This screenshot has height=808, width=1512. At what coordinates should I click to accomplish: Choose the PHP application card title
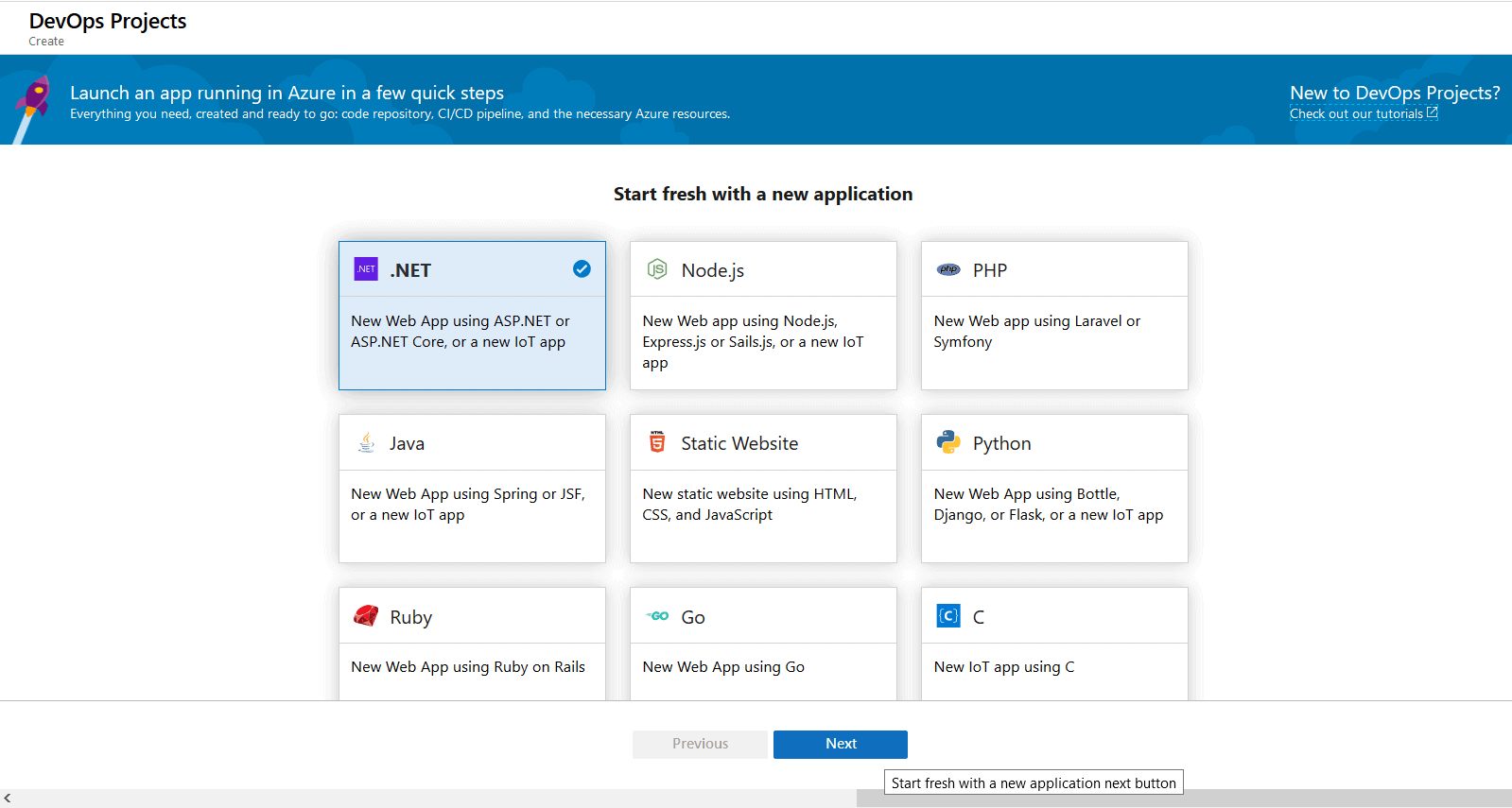point(990,270)
